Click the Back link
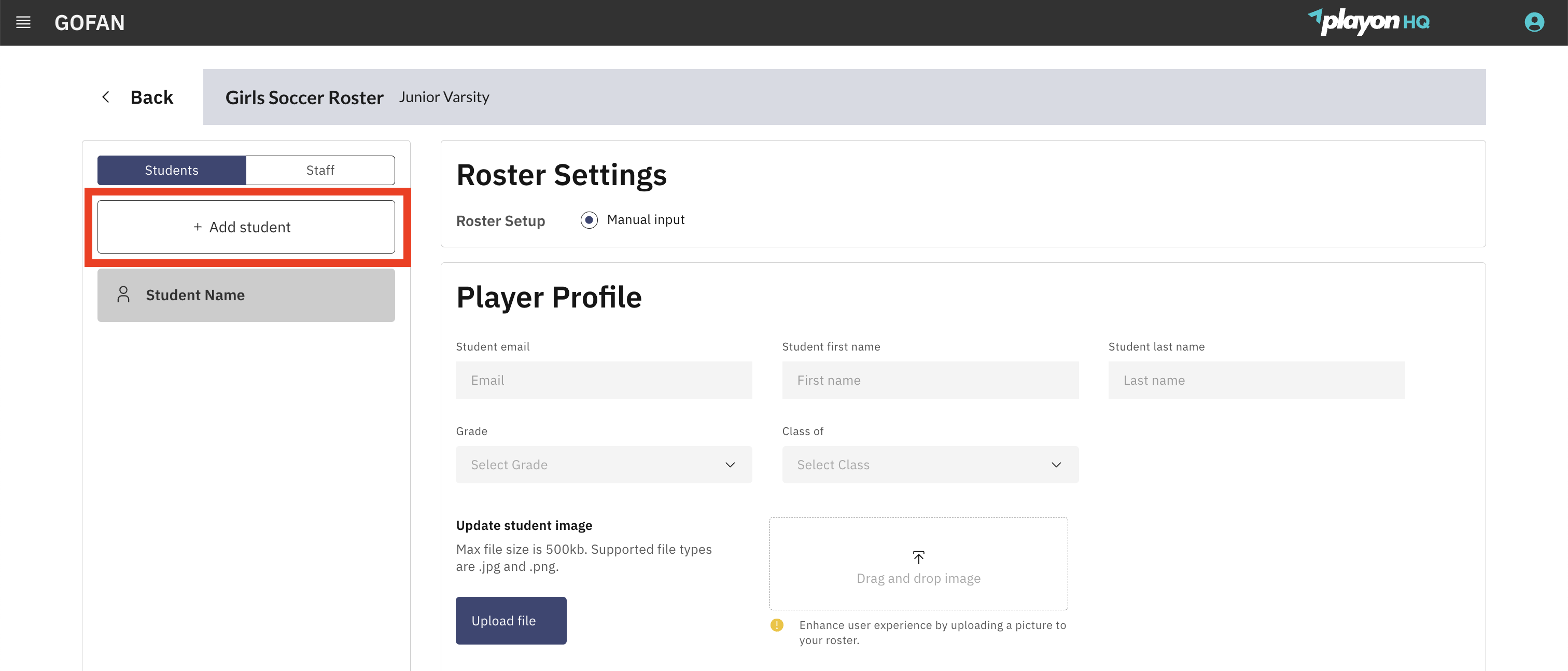Screen dimensions: 1568x671 151,96
